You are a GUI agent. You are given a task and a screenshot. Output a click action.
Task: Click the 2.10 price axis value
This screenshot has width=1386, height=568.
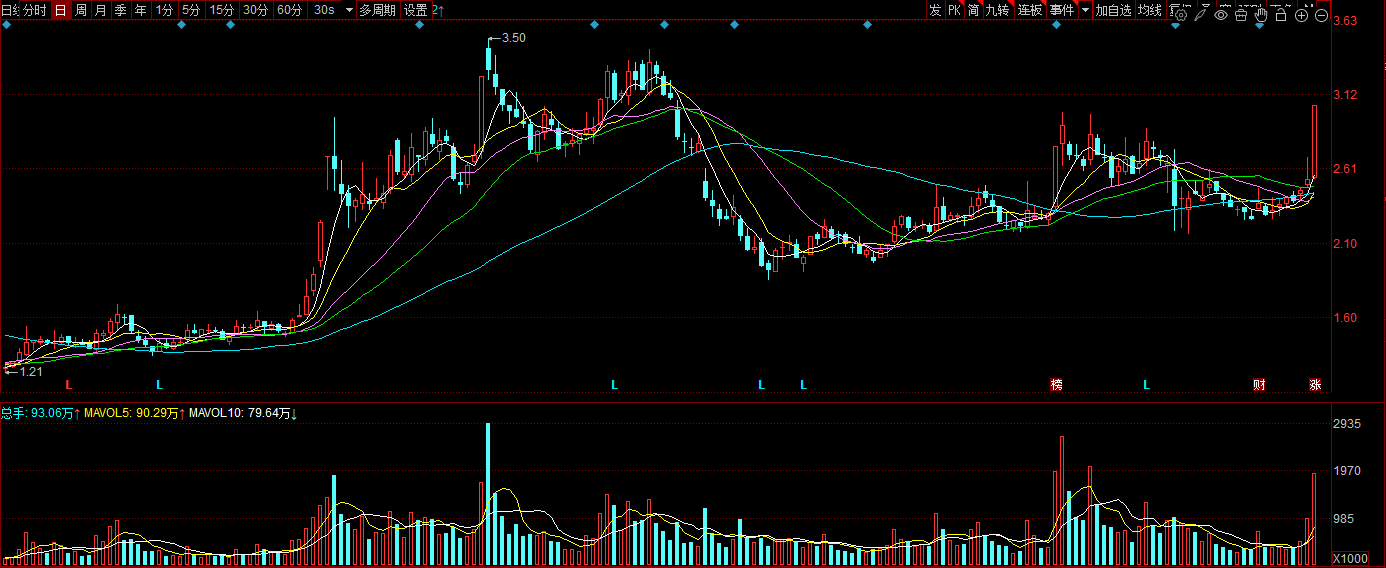1345,243
